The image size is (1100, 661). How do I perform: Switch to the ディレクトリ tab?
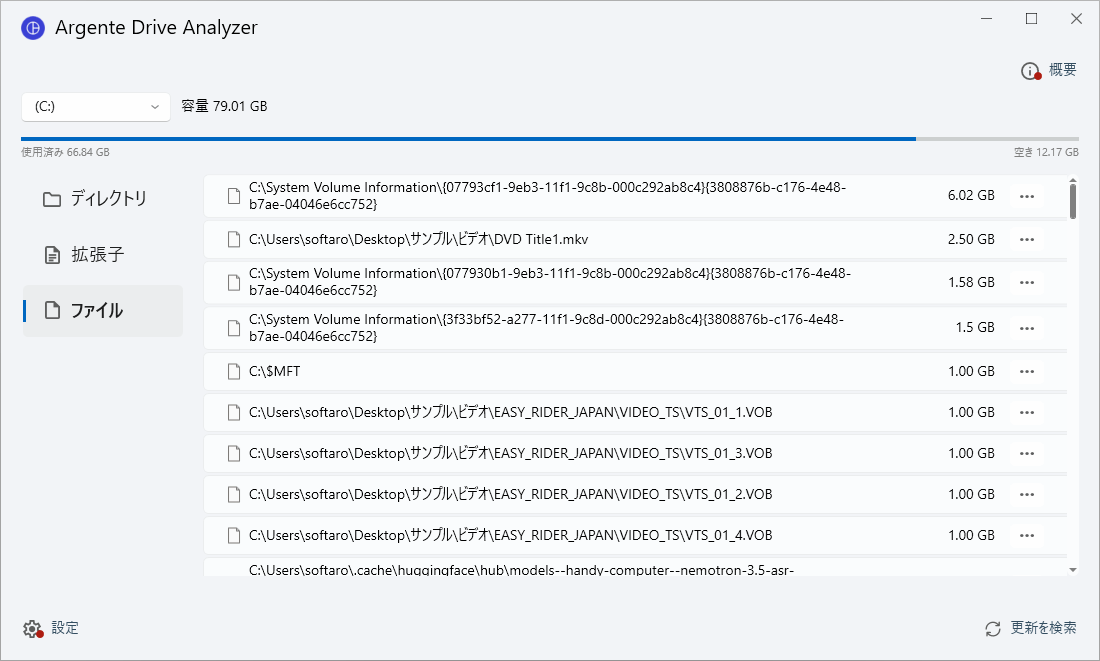click(x=102, y=199)
